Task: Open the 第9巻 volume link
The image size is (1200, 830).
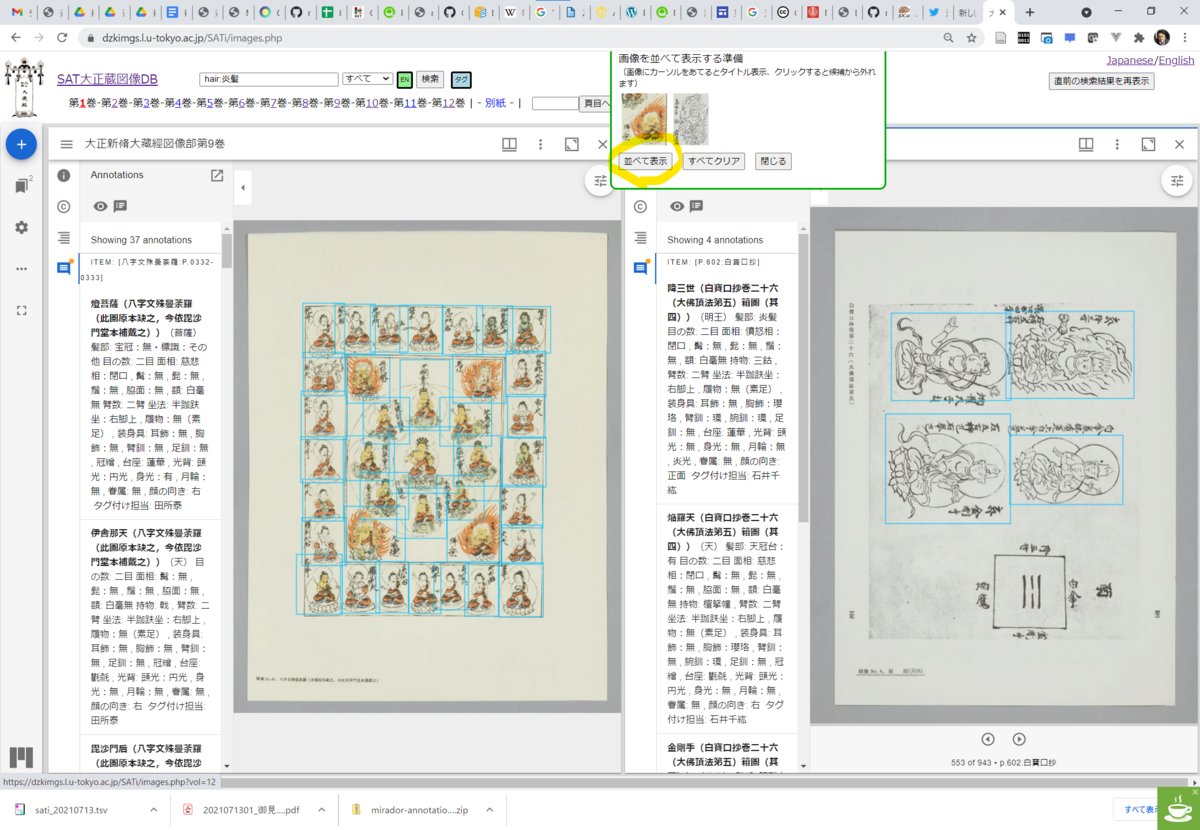Action: [335, 104]
